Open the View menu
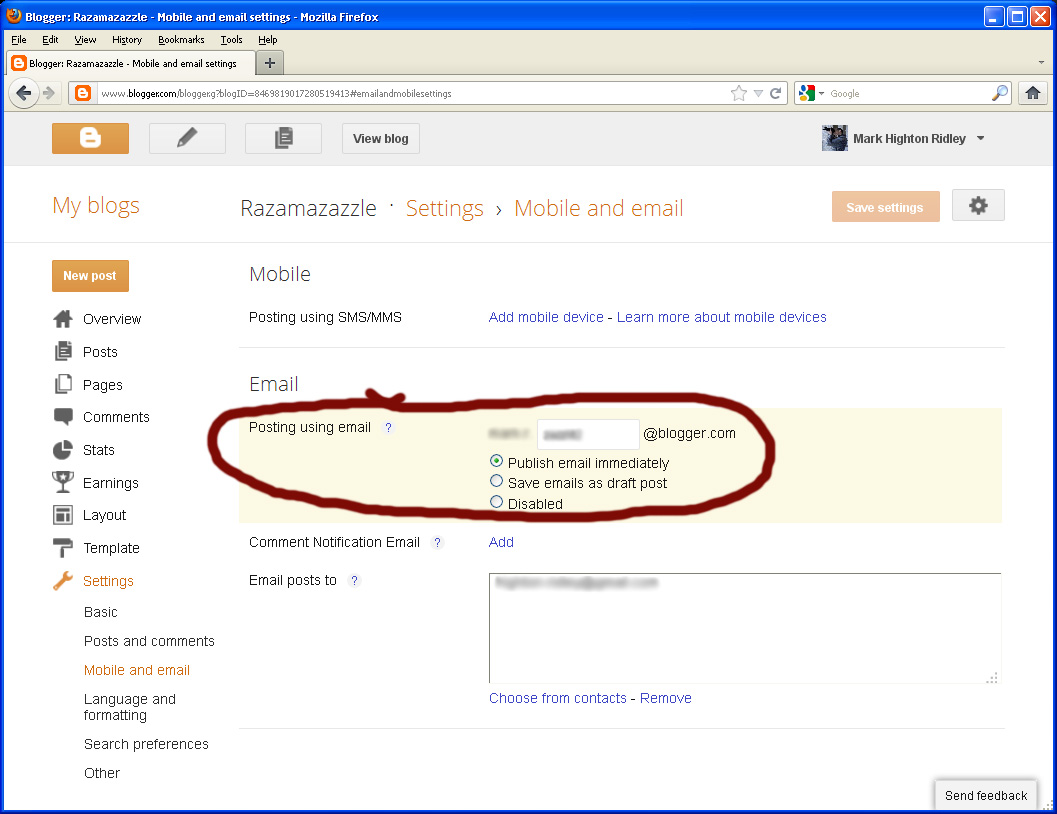Screen dimensions: 1057x814 click(x=85, y=40)
